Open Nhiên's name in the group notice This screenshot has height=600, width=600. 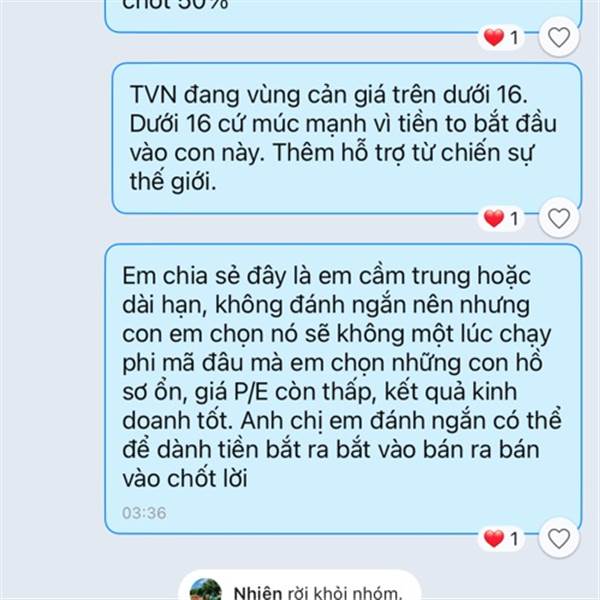click(x=258, y=593)
